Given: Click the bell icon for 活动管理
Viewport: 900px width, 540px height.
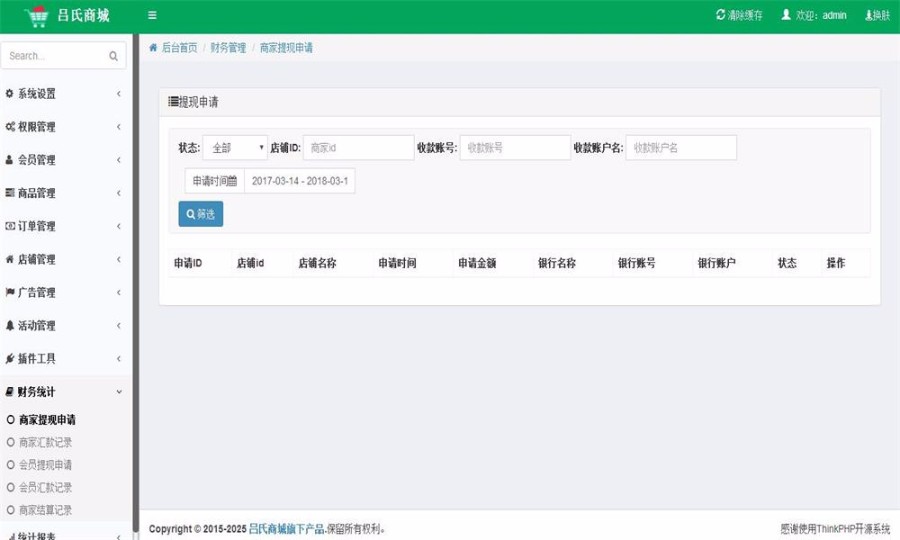Looking at the screenshot, I should [x=9, y=325].
